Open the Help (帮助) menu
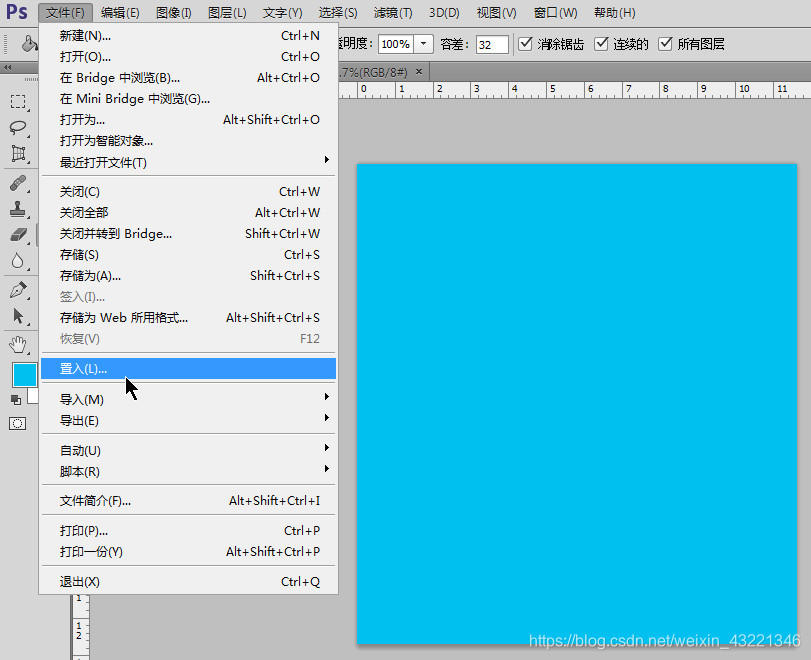The image size is (811, 660). click(x=614, y=12)
